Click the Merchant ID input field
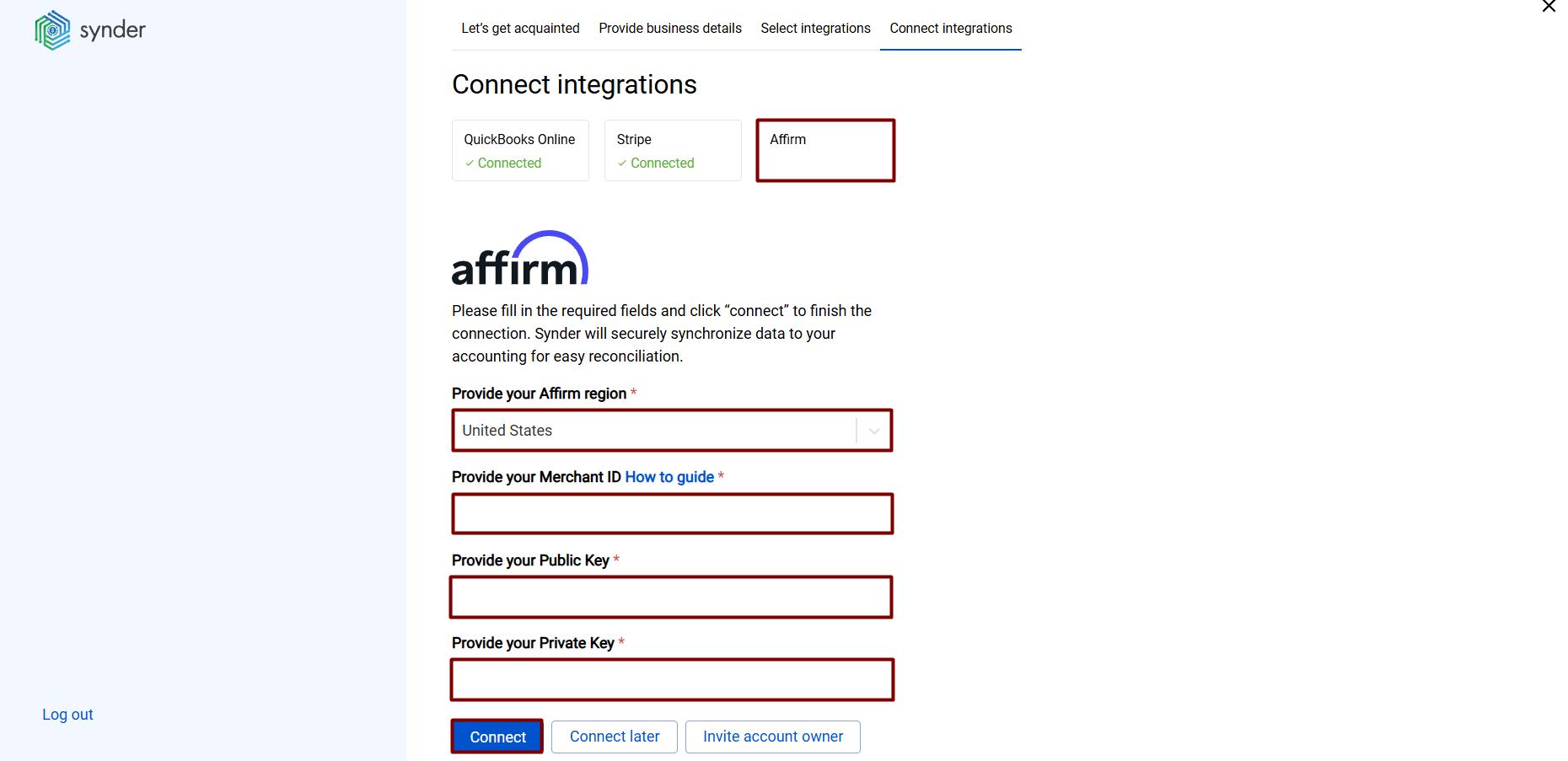 click(672, 513)
